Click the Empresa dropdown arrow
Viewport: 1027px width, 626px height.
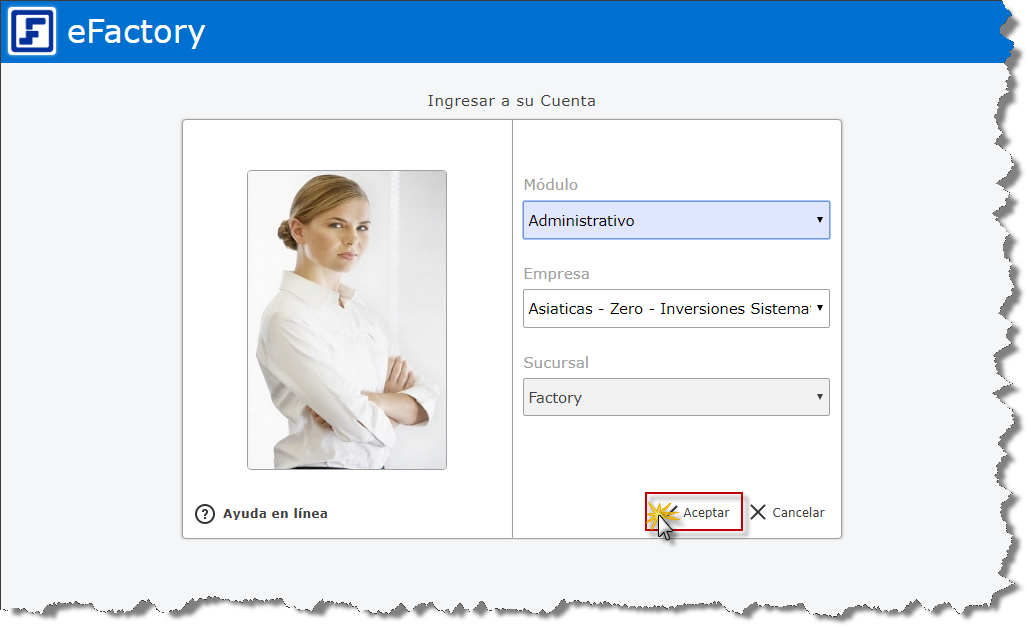click(819, 309)
